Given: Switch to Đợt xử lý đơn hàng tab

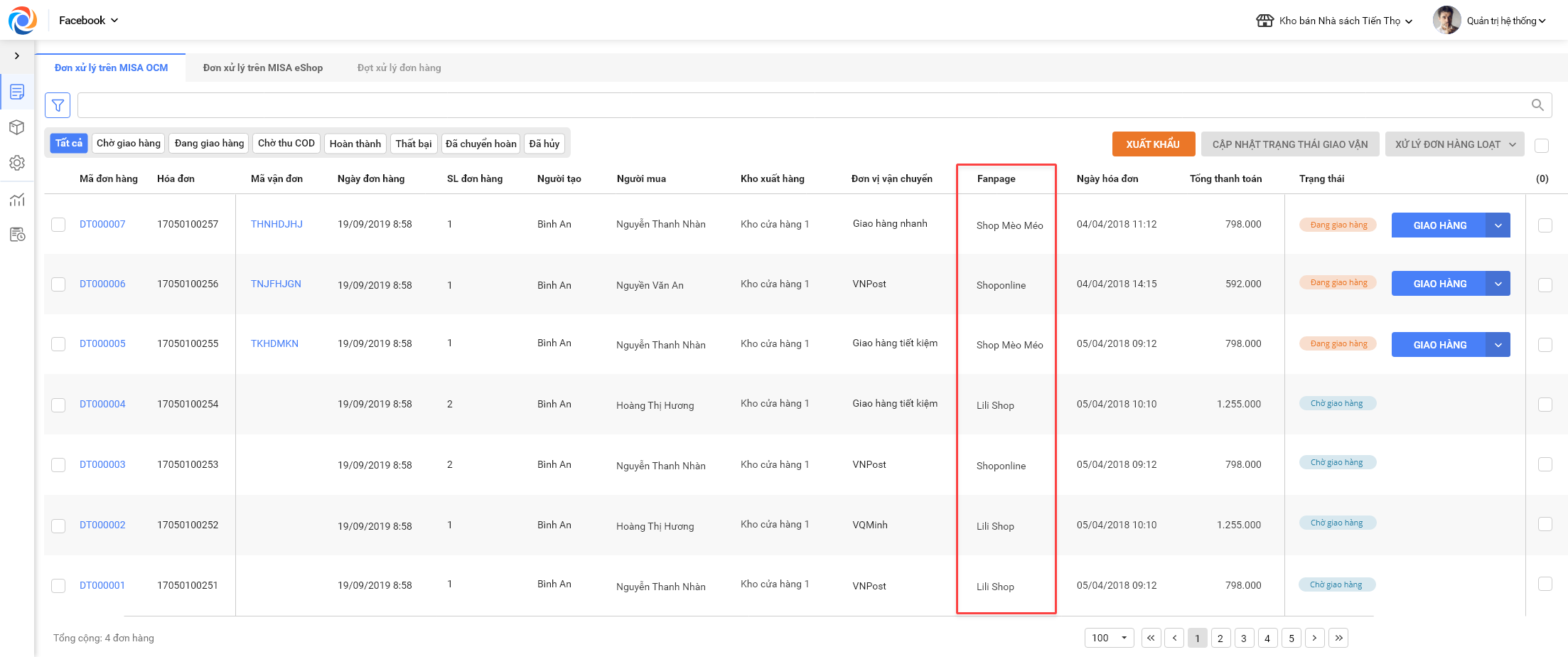Looking at the screenshot, I should 399,68.
